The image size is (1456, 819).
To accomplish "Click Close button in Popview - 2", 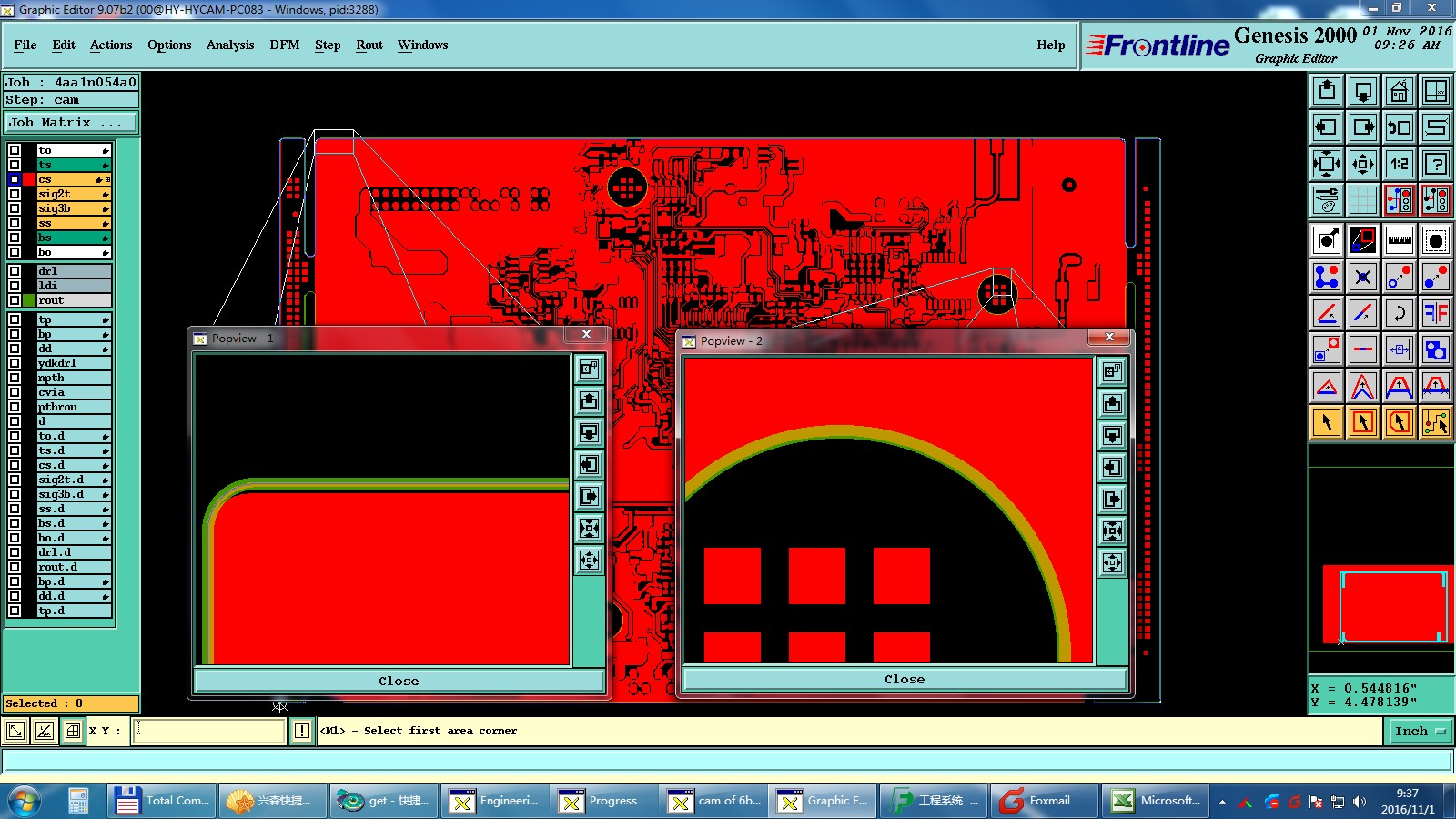I will 905,679.
